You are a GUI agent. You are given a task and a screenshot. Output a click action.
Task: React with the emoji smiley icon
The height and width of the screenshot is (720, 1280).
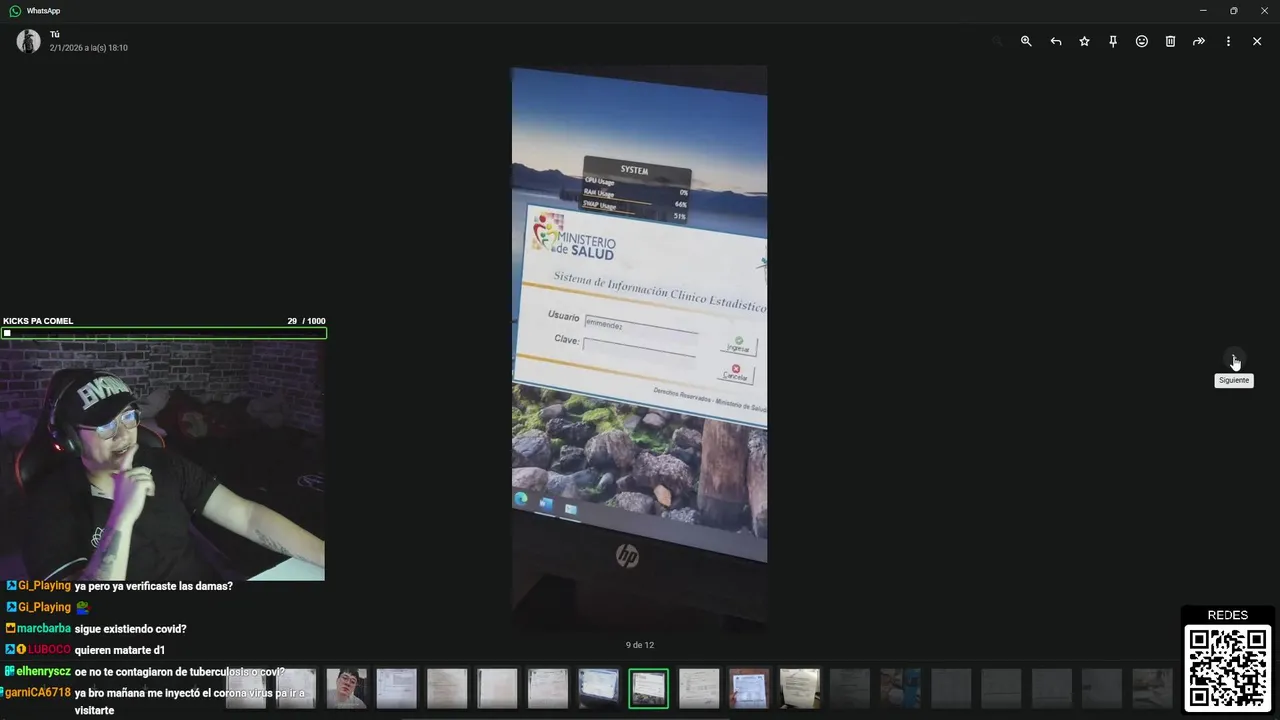coord(1142,41)
